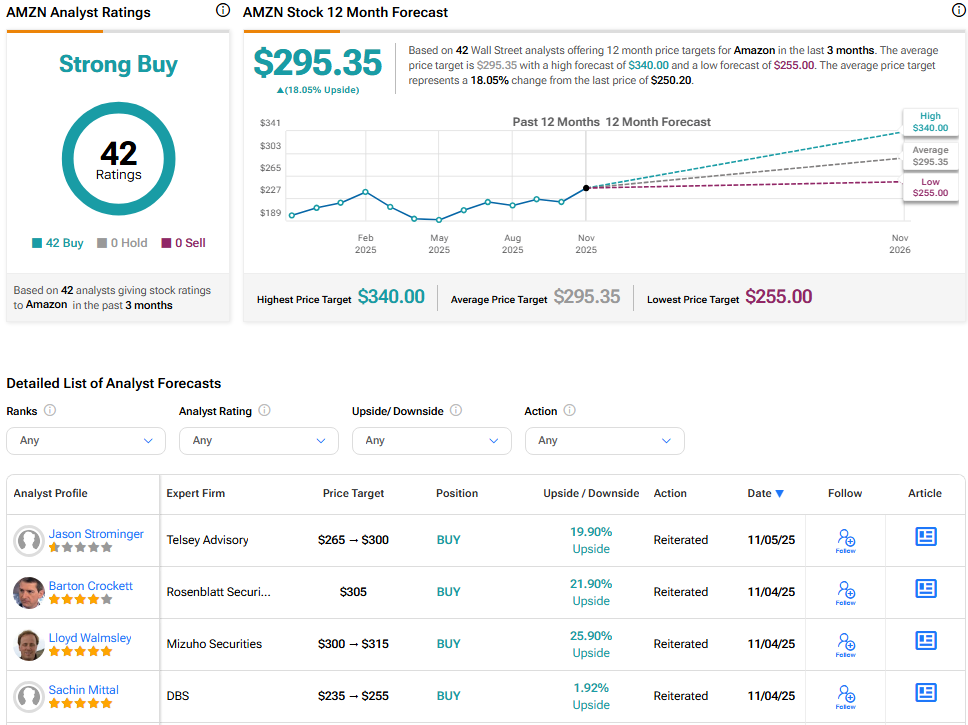This screenshot has width=968, height=725.
Task: Click the teal 42 Buy legend swatch
Action: pyautogui.click(x=37, y=243)
